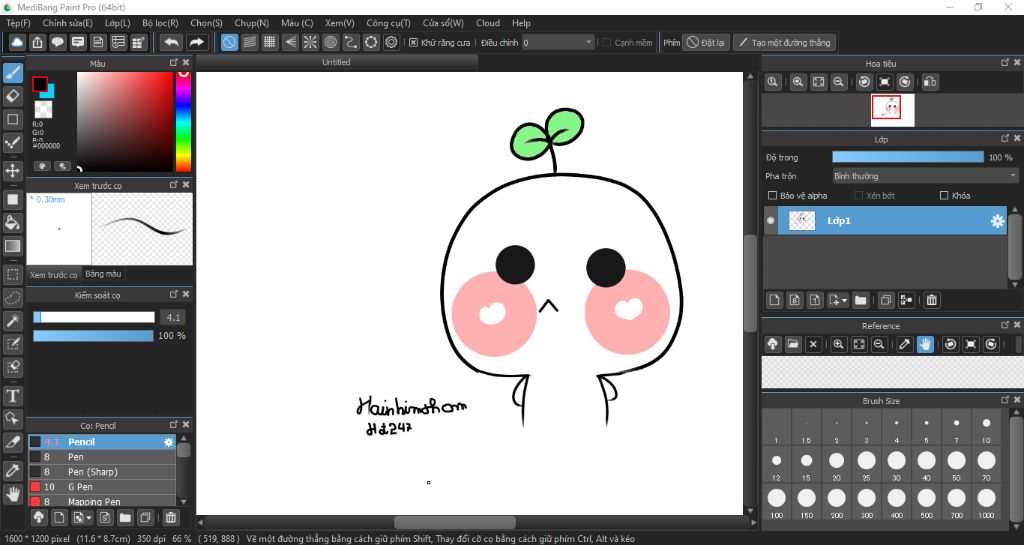Click the rainbow hue slider strip
The image size is (1024, 545).
coord(184,122)
